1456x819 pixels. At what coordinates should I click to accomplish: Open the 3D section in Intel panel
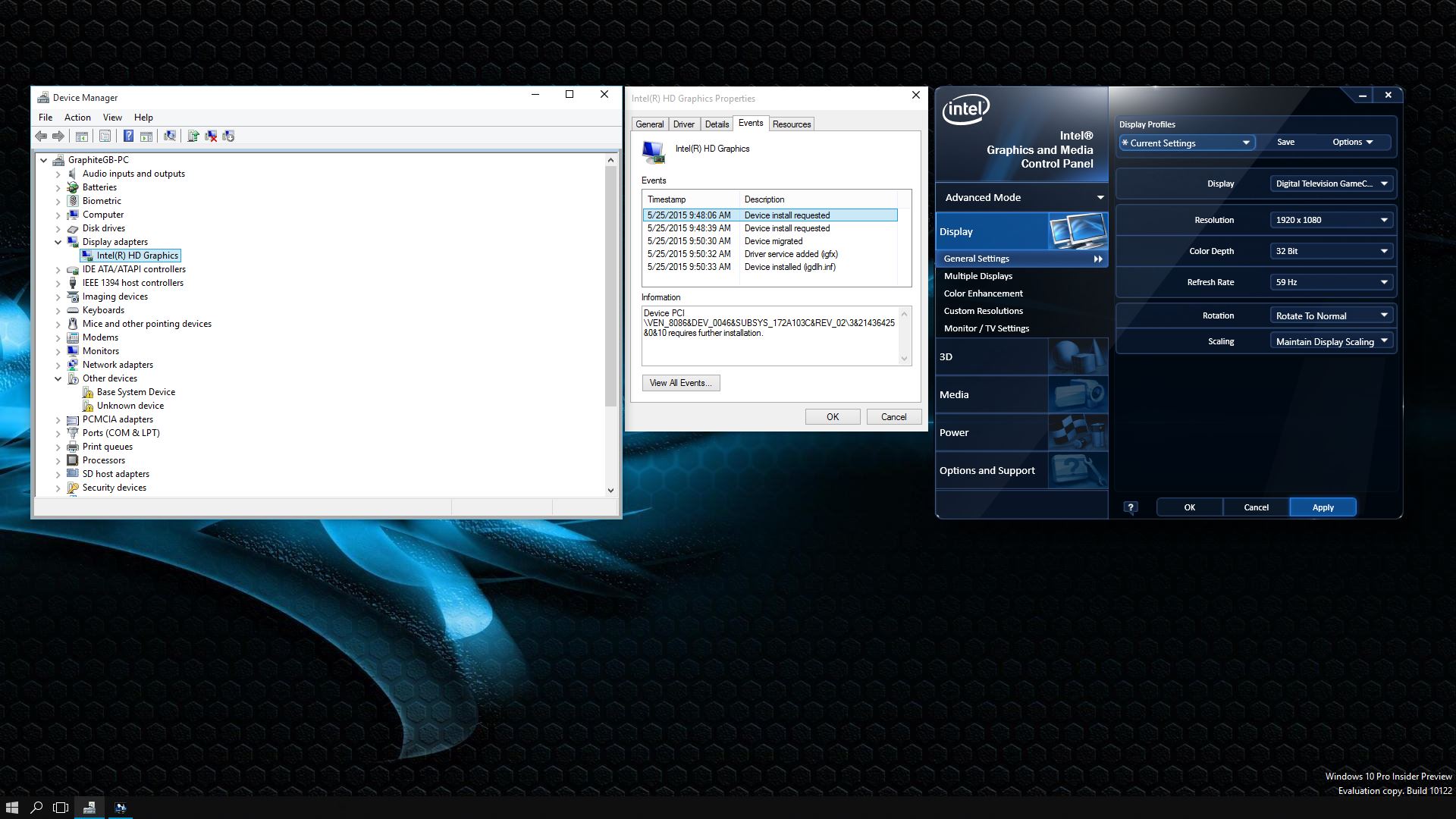(x=1021, y=356)
